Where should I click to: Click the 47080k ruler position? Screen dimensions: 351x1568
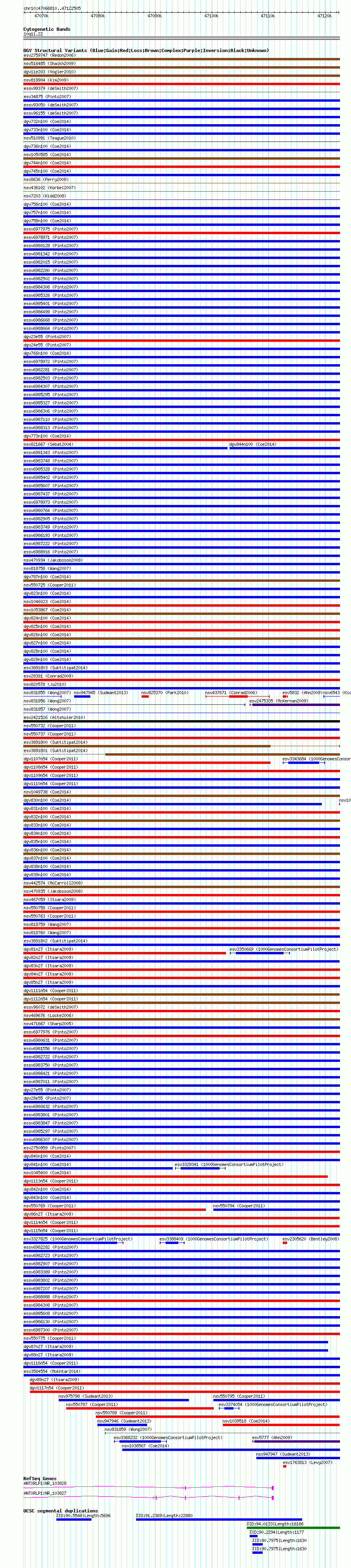click(x=97, y=16)
